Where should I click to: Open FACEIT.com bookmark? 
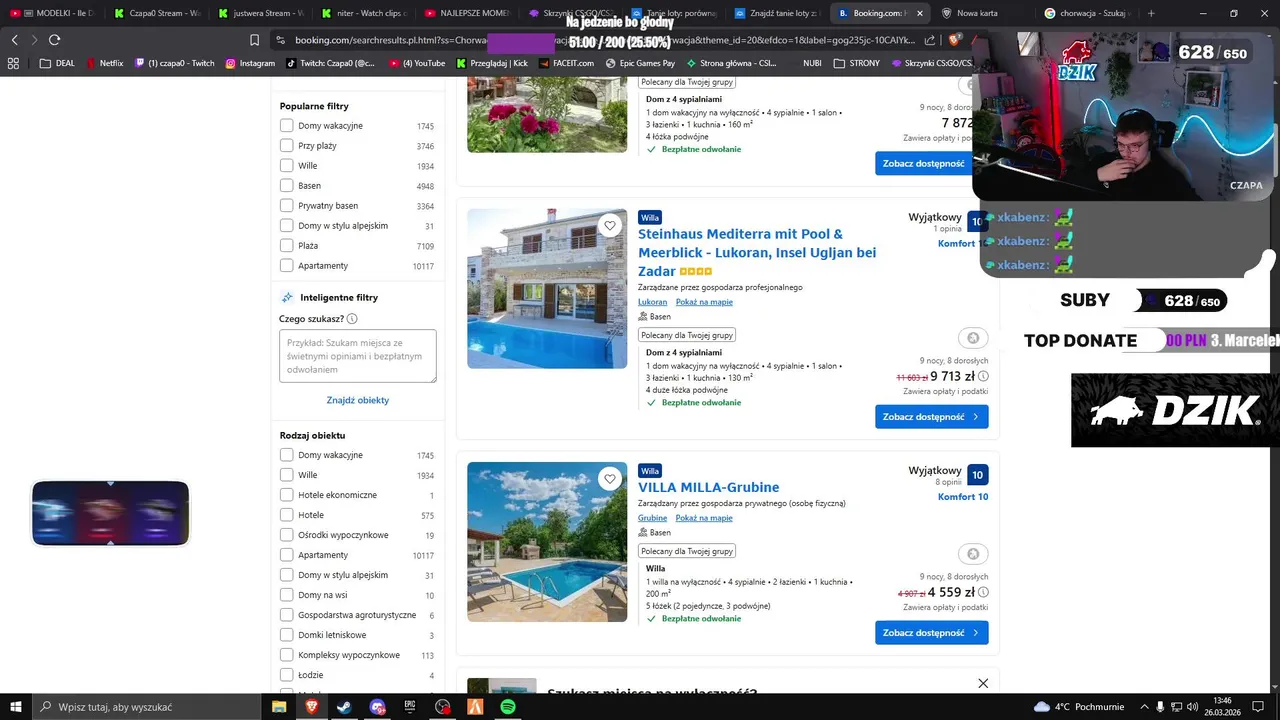(x=565, y=63)
